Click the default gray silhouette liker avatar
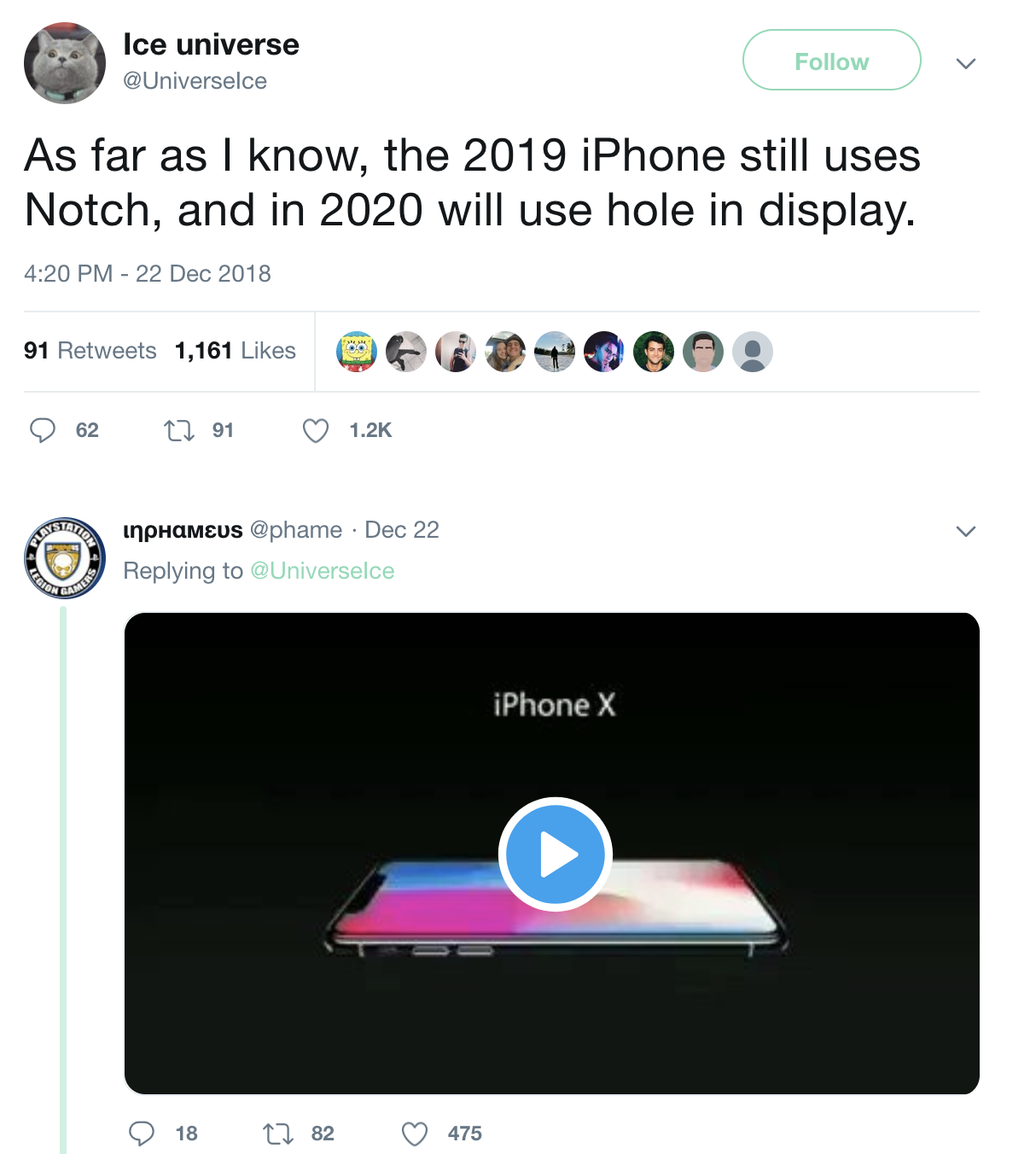The width and height of the screenshot is (1036, 1154). point(753,352)
